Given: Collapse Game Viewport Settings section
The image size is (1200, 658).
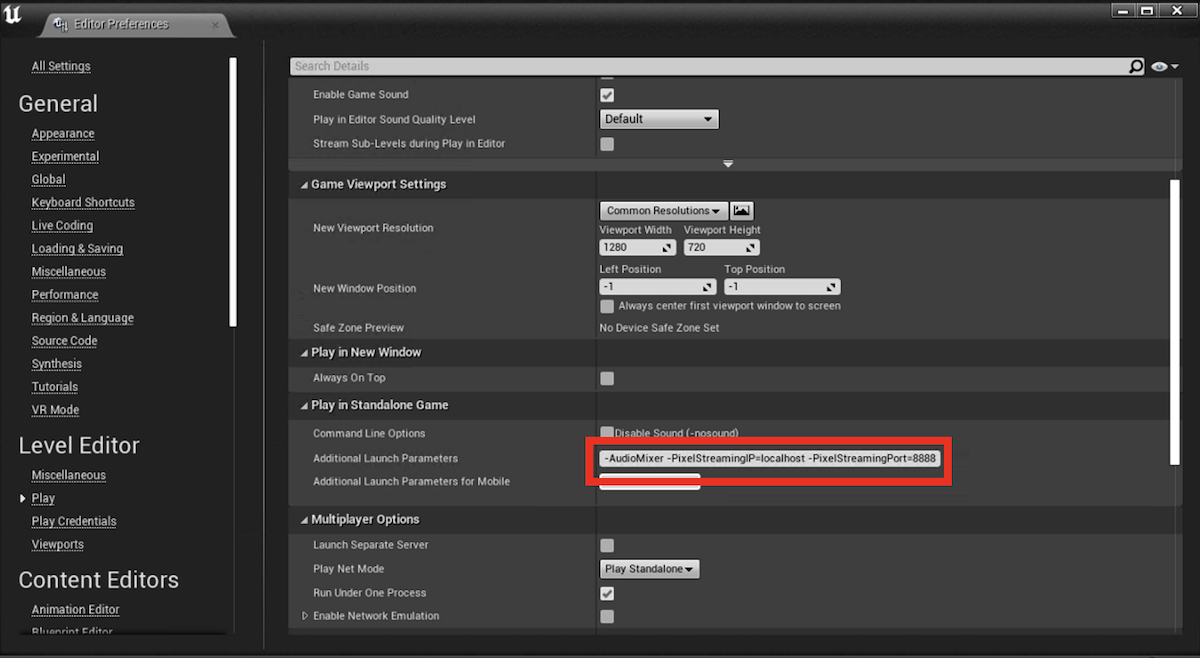Looking at the screenshot, I should coord(304,185).
